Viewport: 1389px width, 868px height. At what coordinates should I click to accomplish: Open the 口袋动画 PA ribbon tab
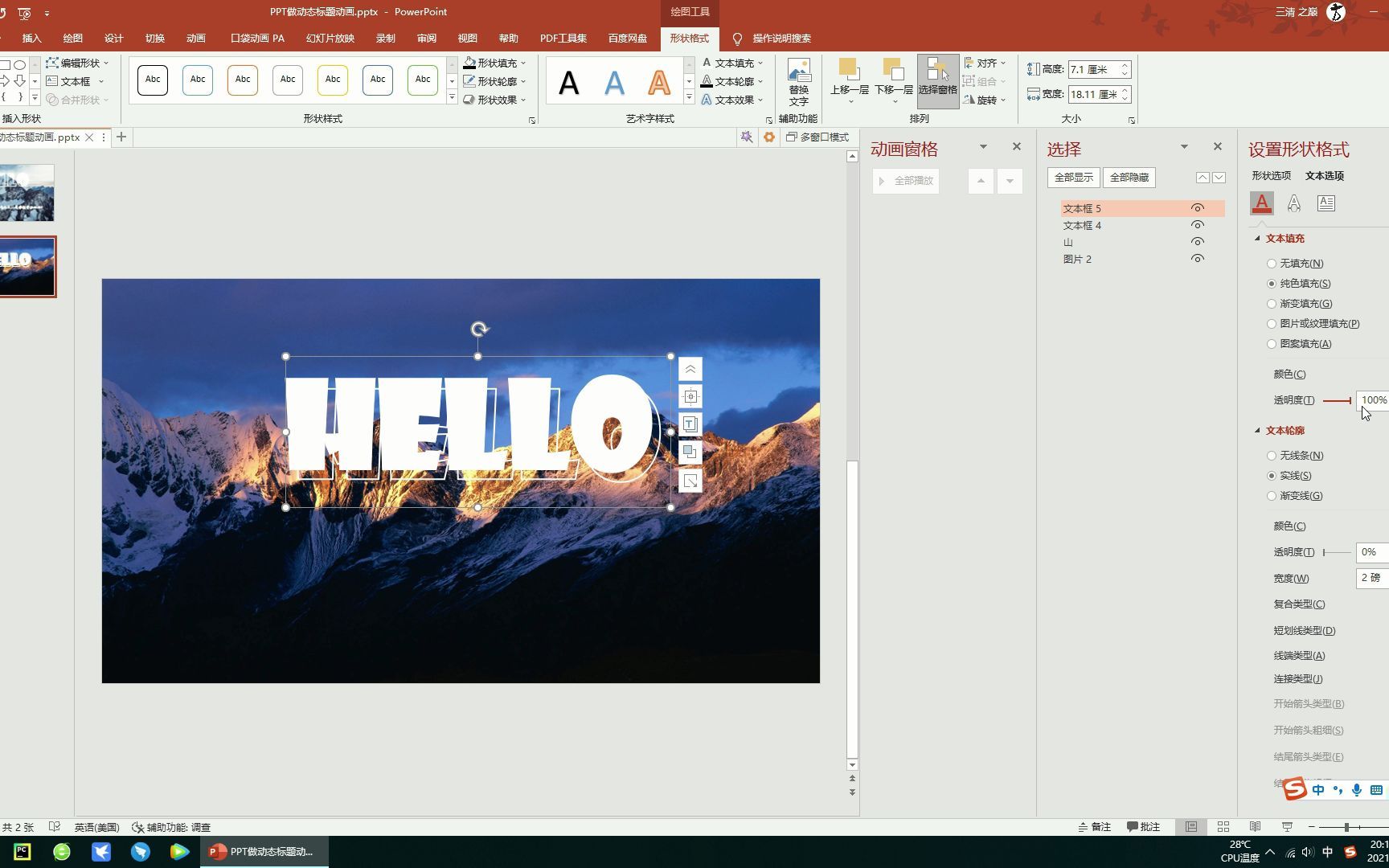coord(257,38)
